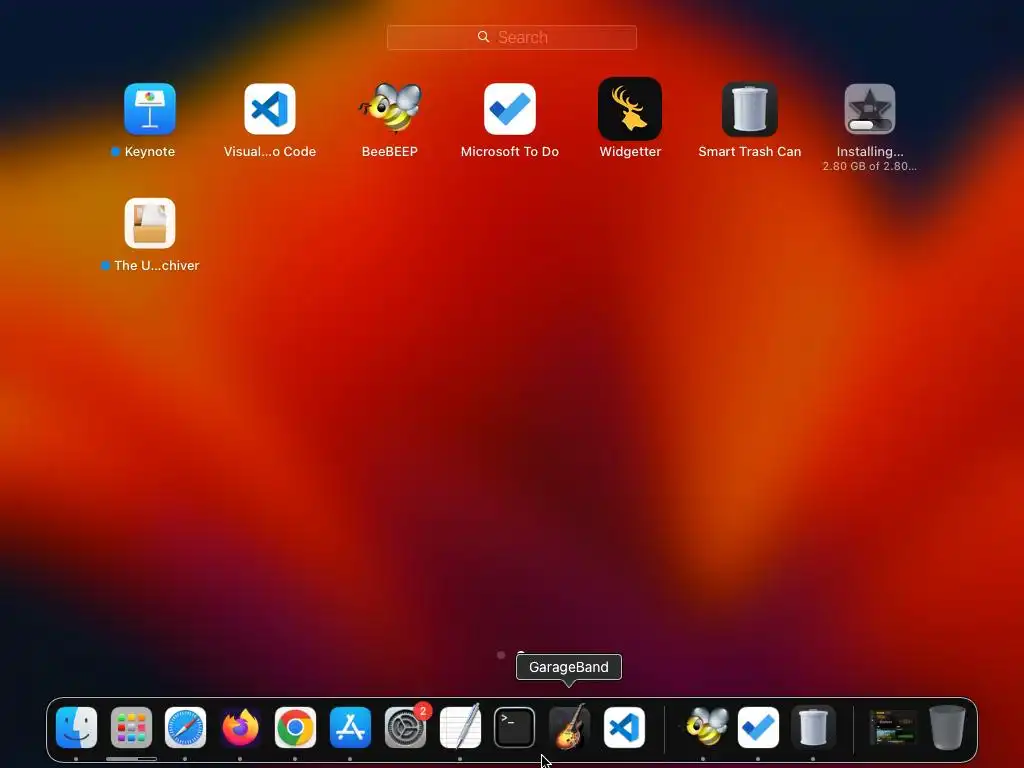
Task: Launch Firefox from the Dock
Action: [x=240, y=728]
